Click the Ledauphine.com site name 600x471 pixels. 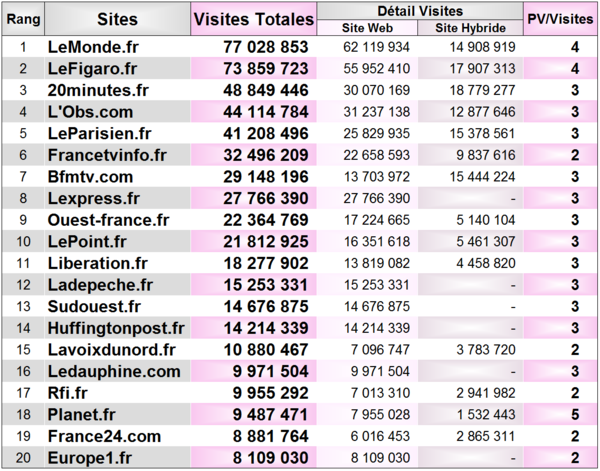tap(114, 372)
